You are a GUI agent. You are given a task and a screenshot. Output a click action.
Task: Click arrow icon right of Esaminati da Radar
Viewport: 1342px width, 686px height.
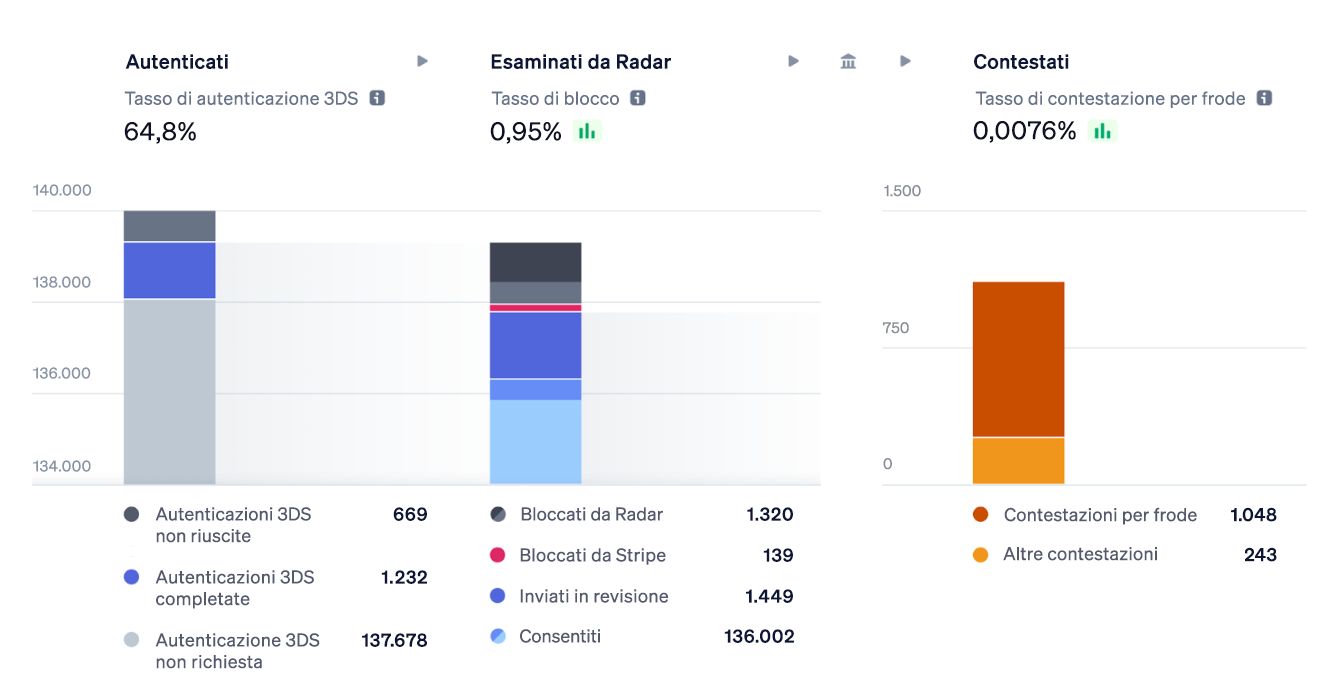tap(793, 62)
